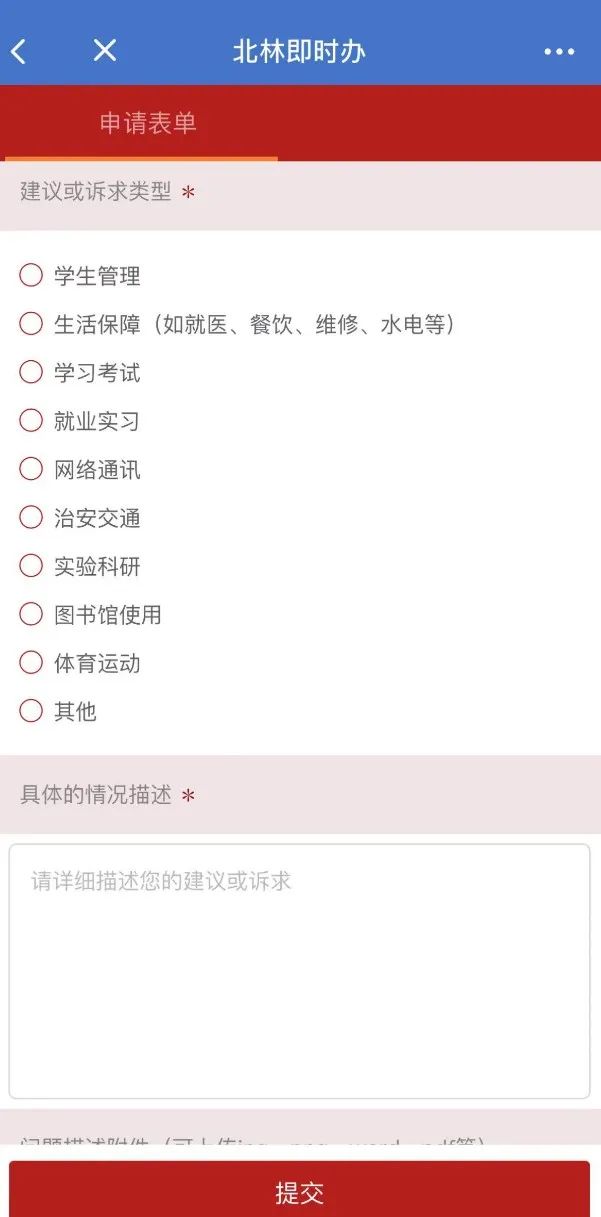Choose the 生活保障 radio option
Viewport: 601px width, 1217px height.
pos(31,324)
